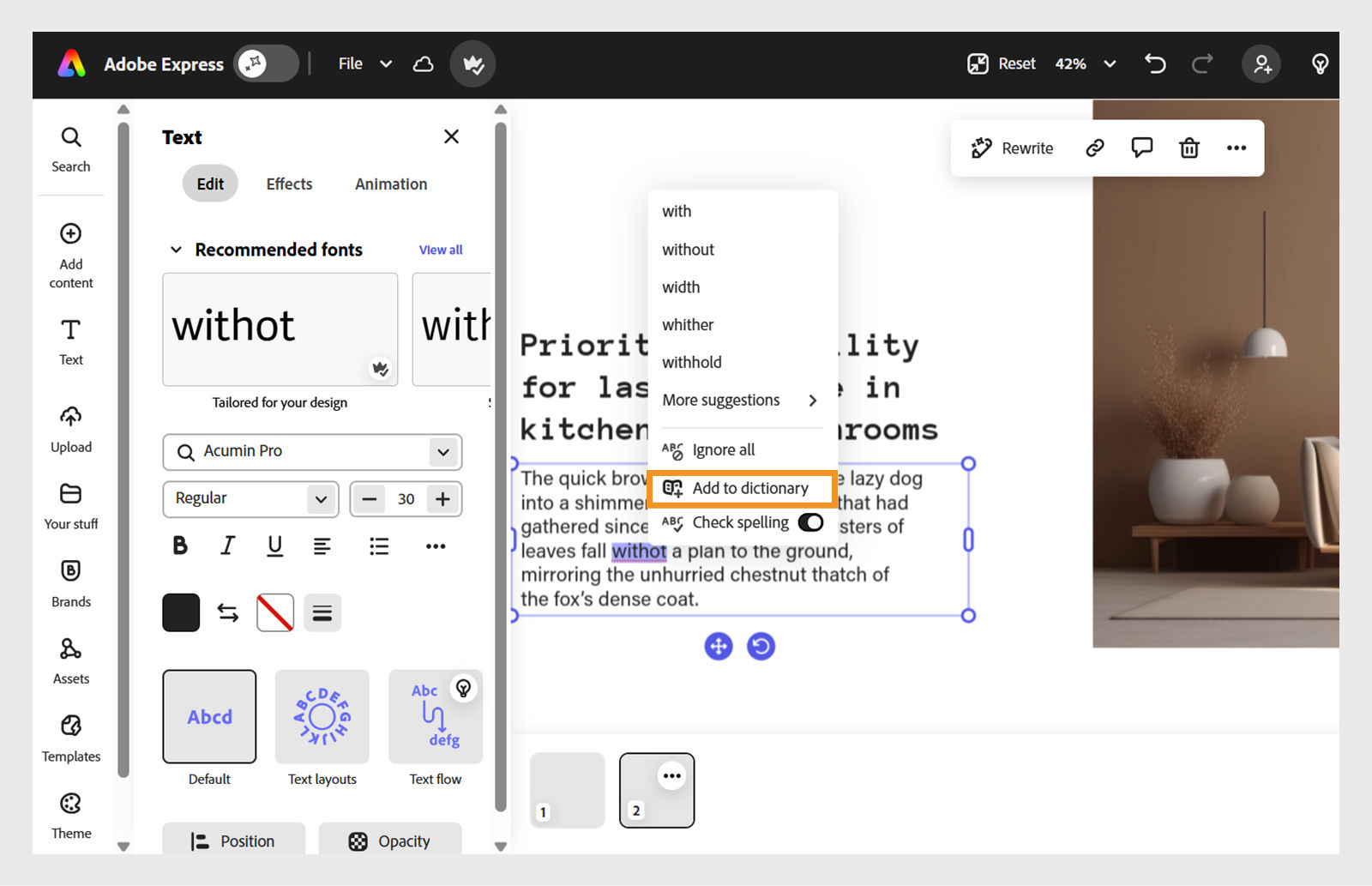
Task: Toggle underline formatting
Action: [274, 545]
